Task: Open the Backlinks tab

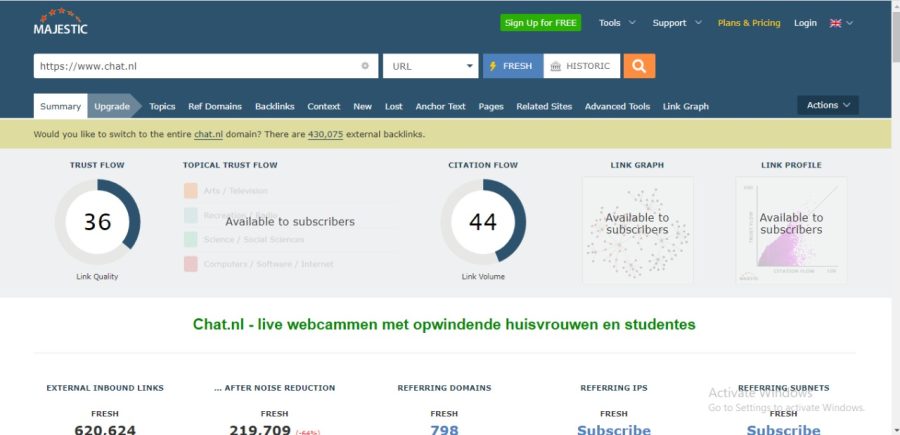Action: 274,106
